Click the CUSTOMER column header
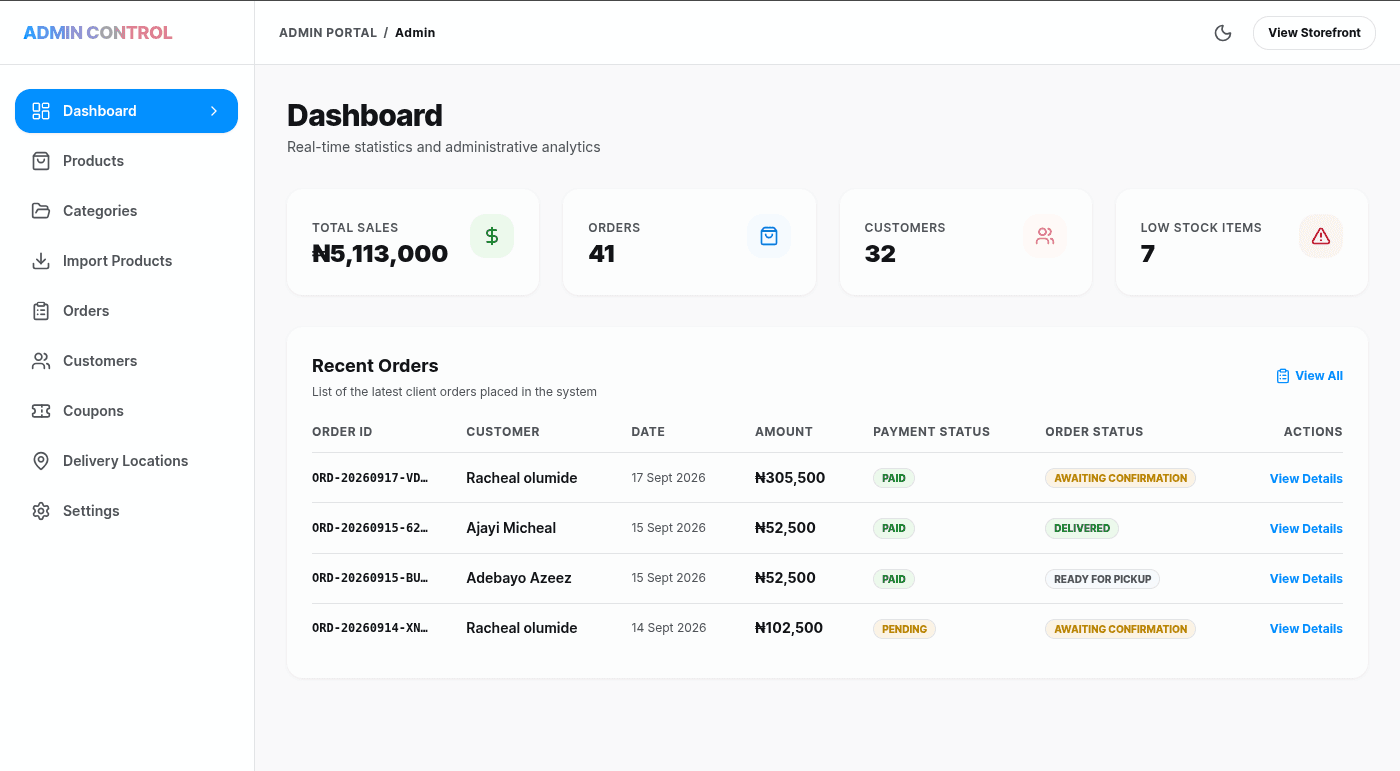This screenshot has height=771, width=1400. (503, 432)
